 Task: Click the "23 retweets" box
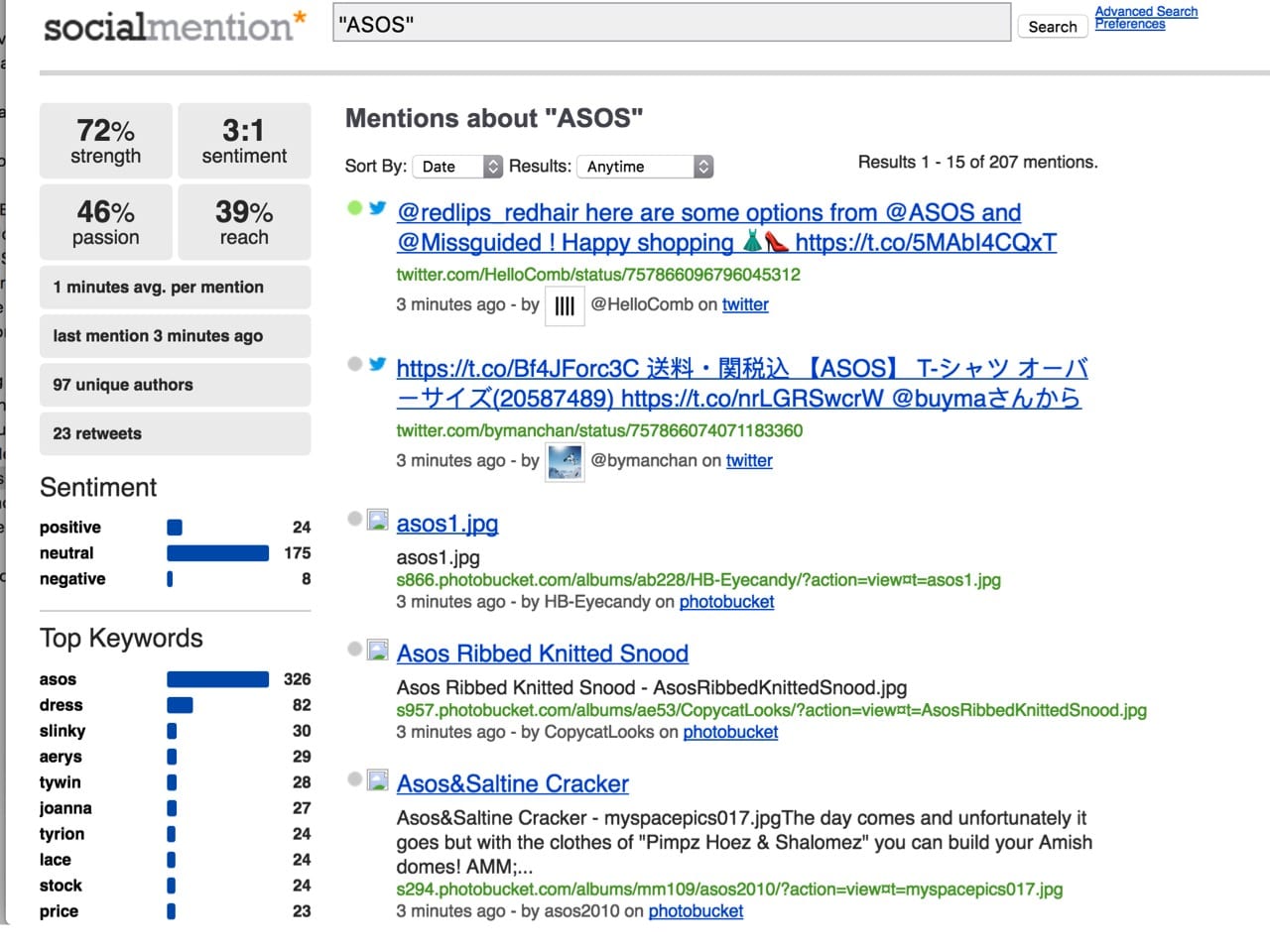tap(175, 432)
